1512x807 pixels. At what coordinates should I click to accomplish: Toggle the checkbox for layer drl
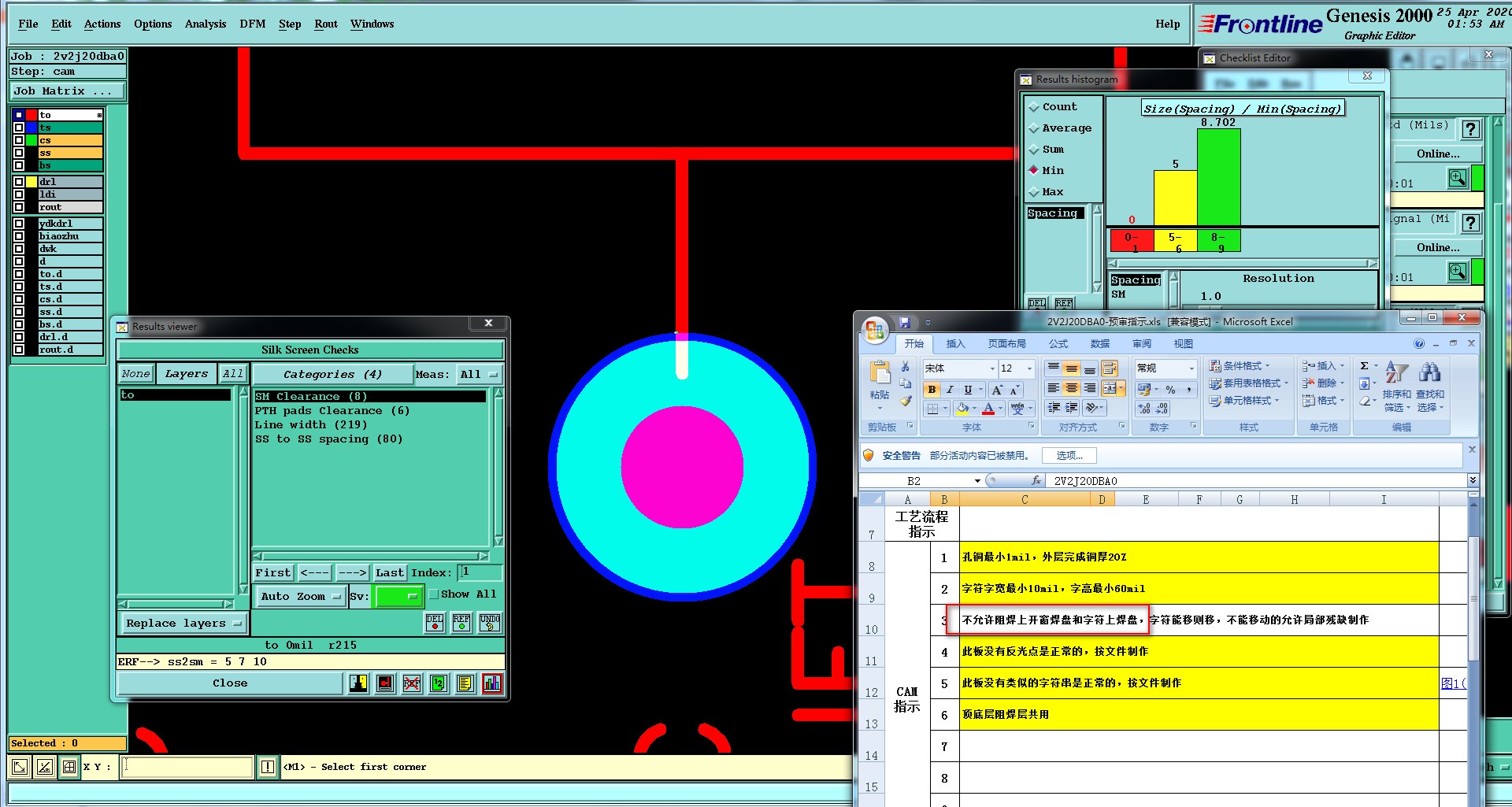pyautogui.click(x=19, y=182)
